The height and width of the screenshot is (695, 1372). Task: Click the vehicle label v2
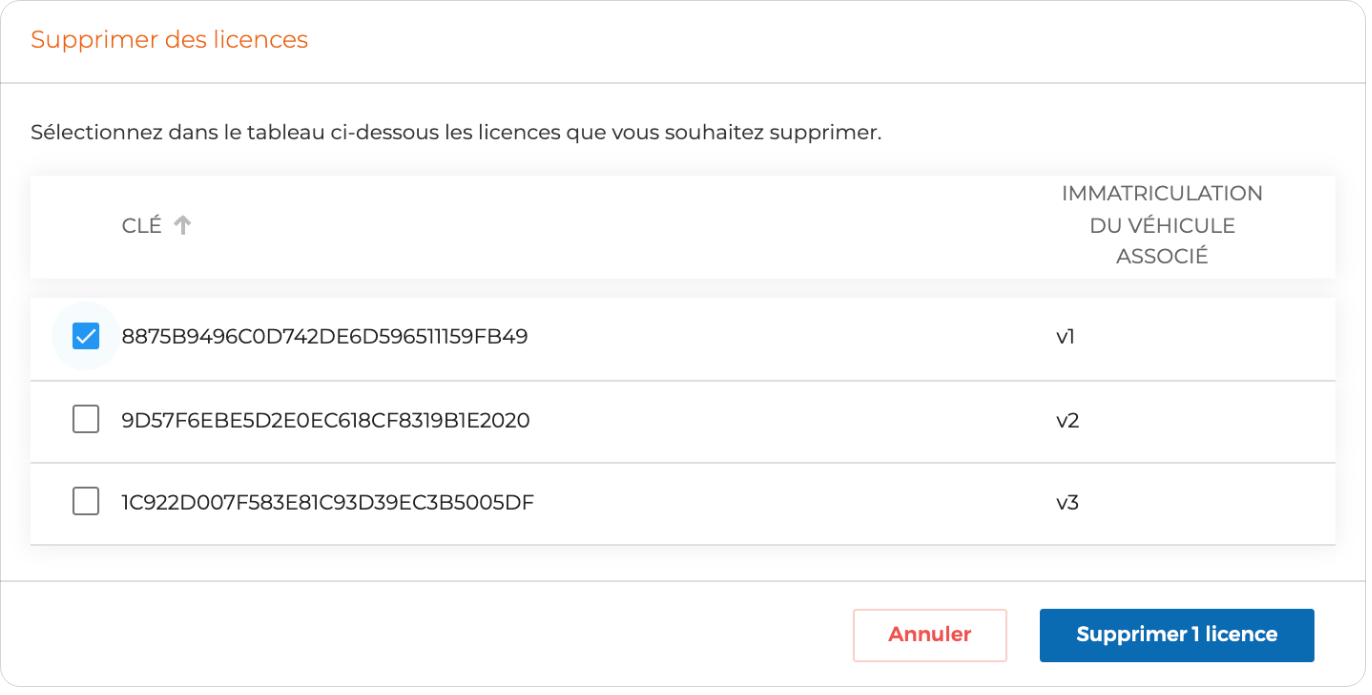tap(1067, 420)
